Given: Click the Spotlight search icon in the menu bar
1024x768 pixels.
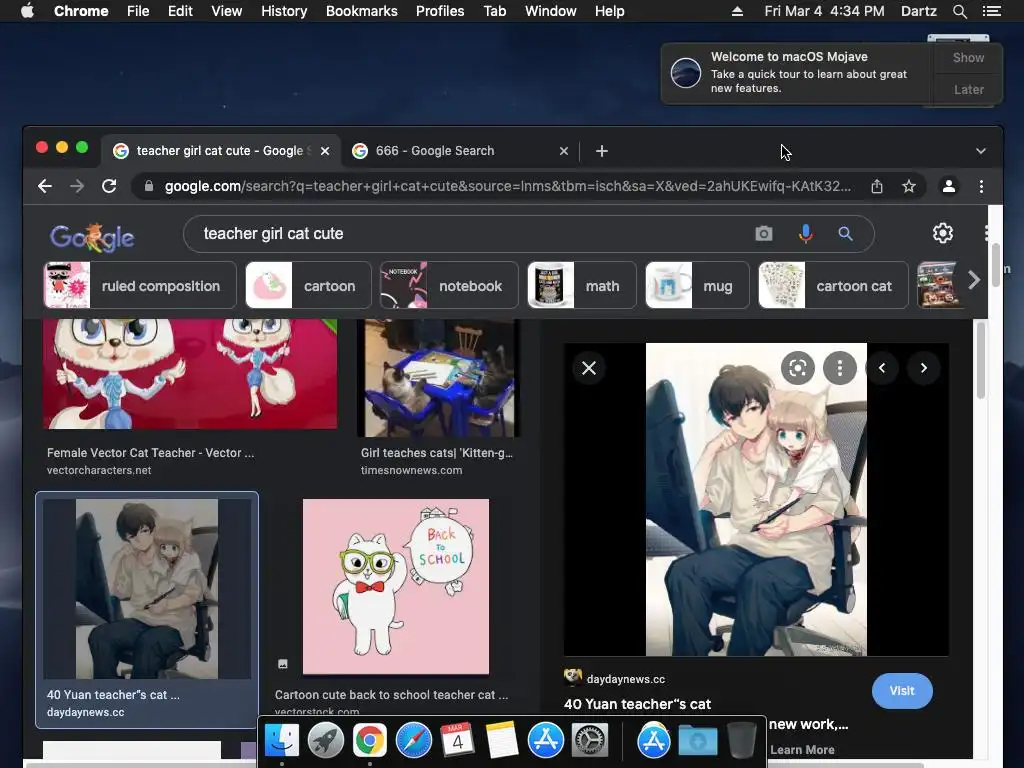Looking at the screenshot, I should click(x=959, y=11).
